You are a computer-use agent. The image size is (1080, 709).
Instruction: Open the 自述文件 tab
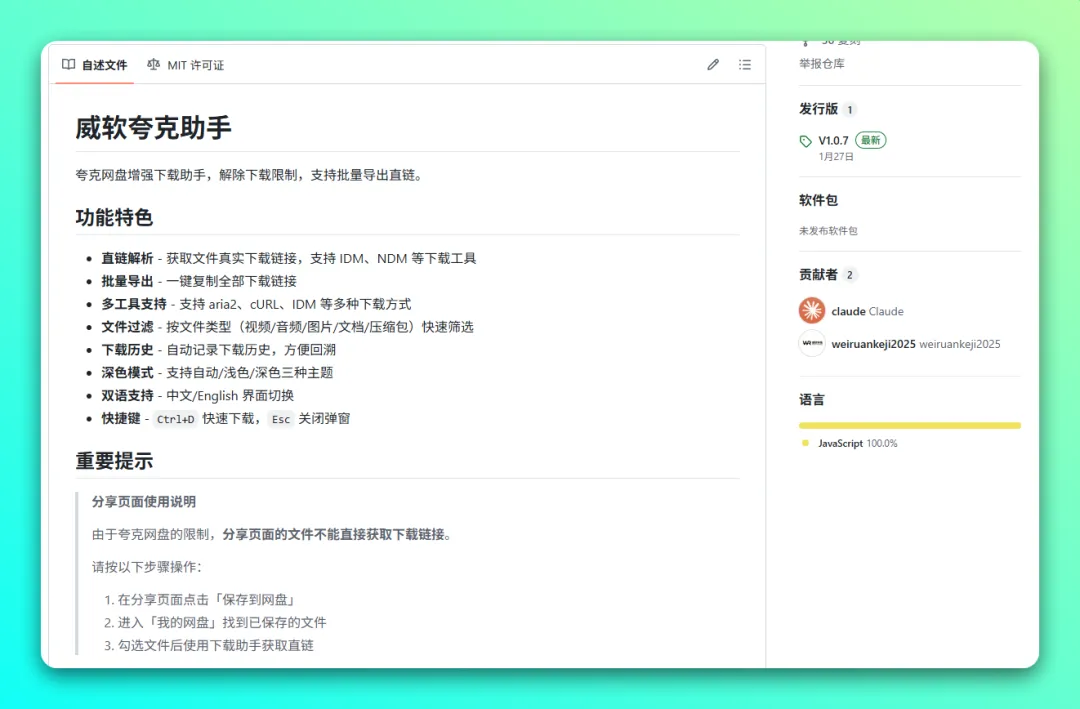[94, 65]
